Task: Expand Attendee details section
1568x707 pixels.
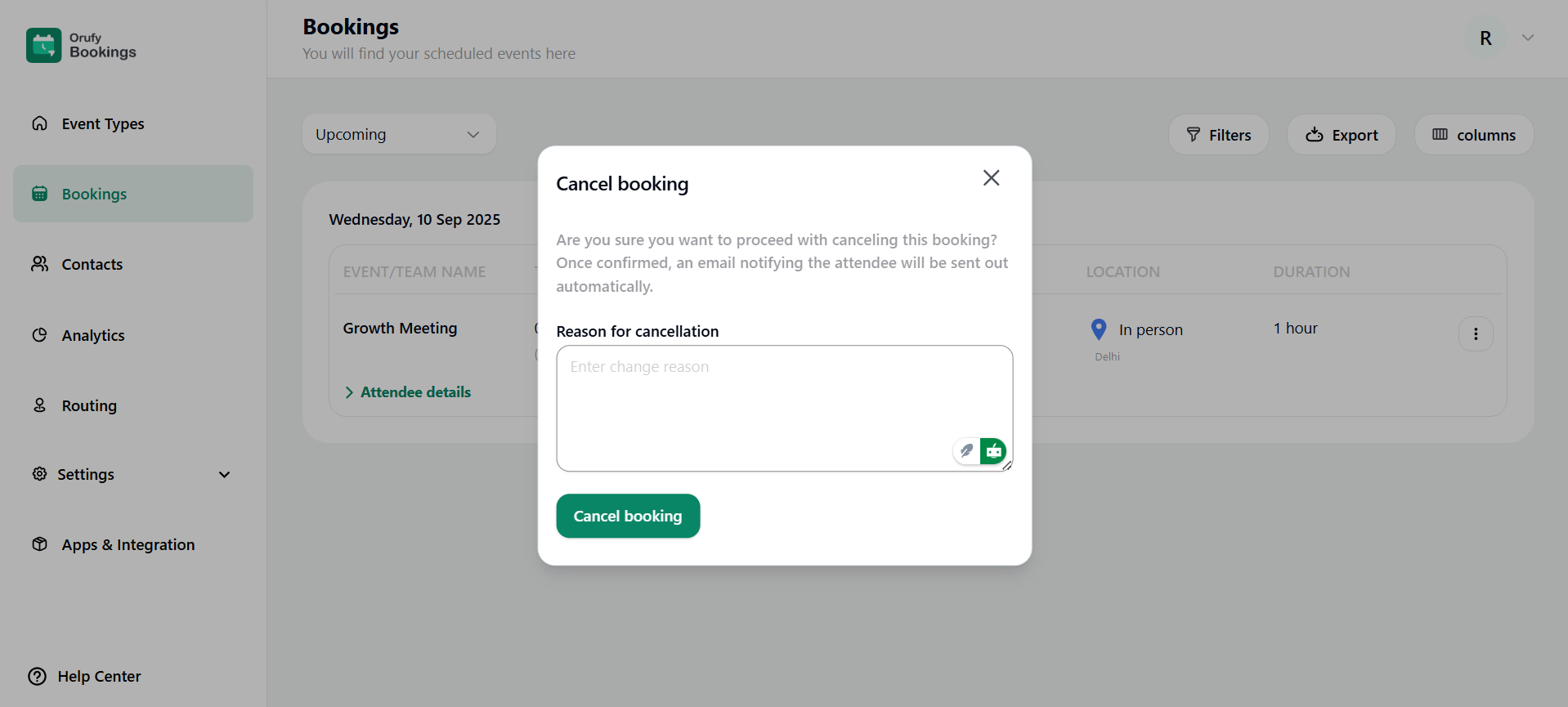Action: 408,392
